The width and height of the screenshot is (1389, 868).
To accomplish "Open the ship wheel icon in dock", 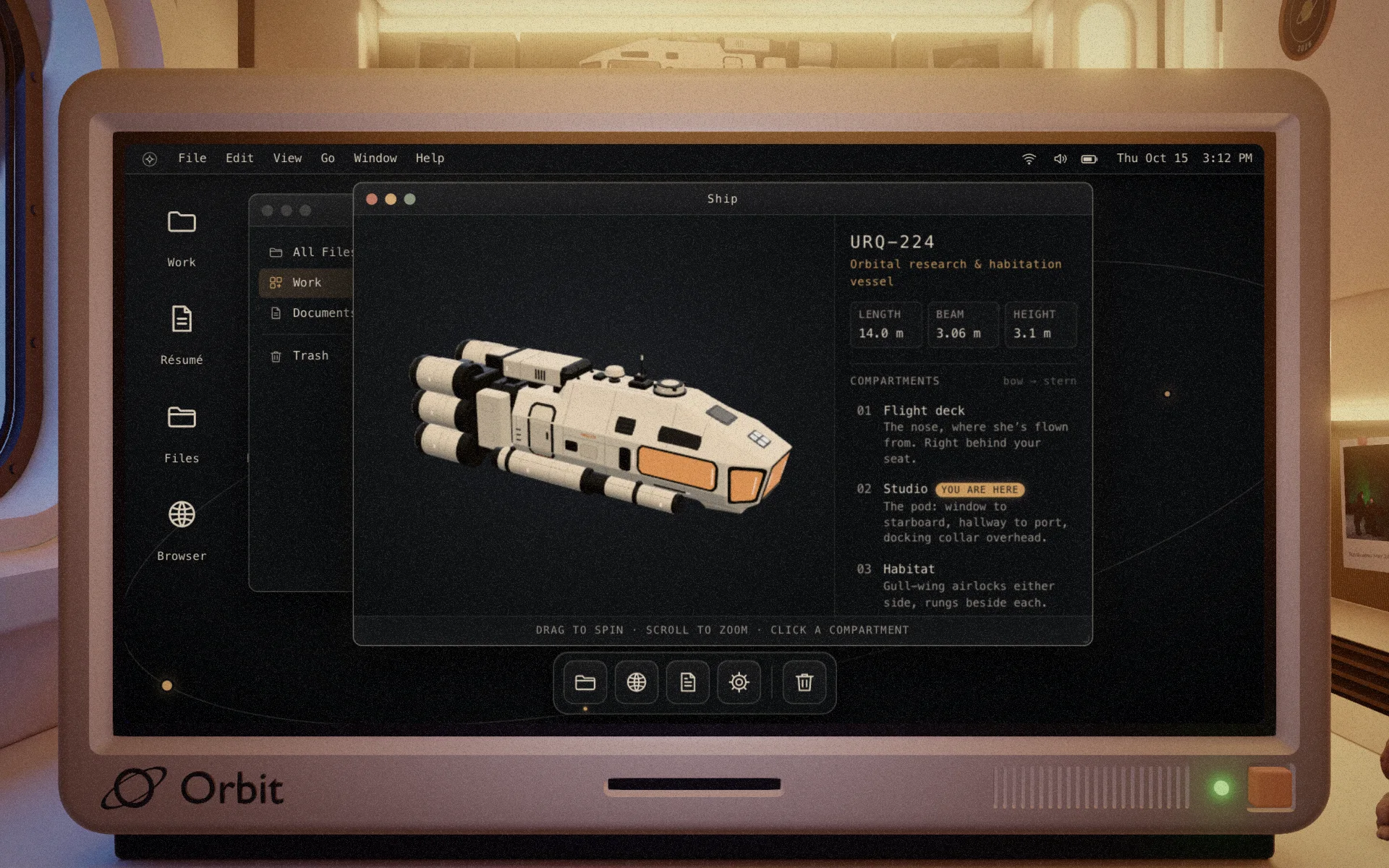I will pyautogui.click(x=739, y=682).
